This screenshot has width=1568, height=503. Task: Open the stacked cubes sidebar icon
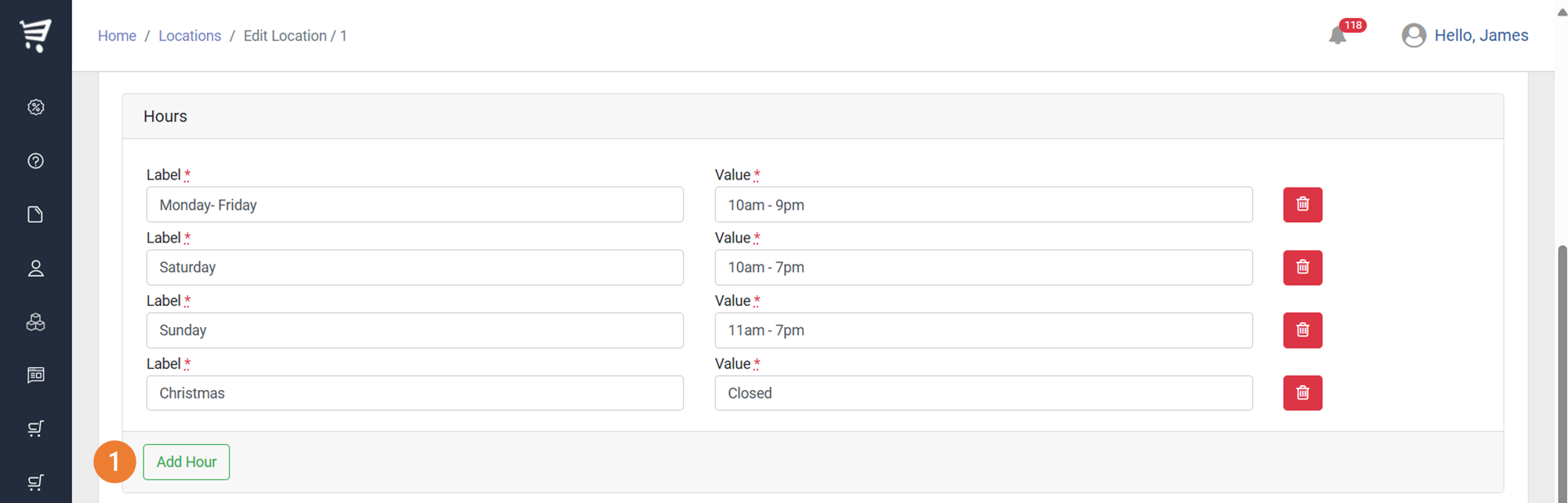click(x=36, y=322)
